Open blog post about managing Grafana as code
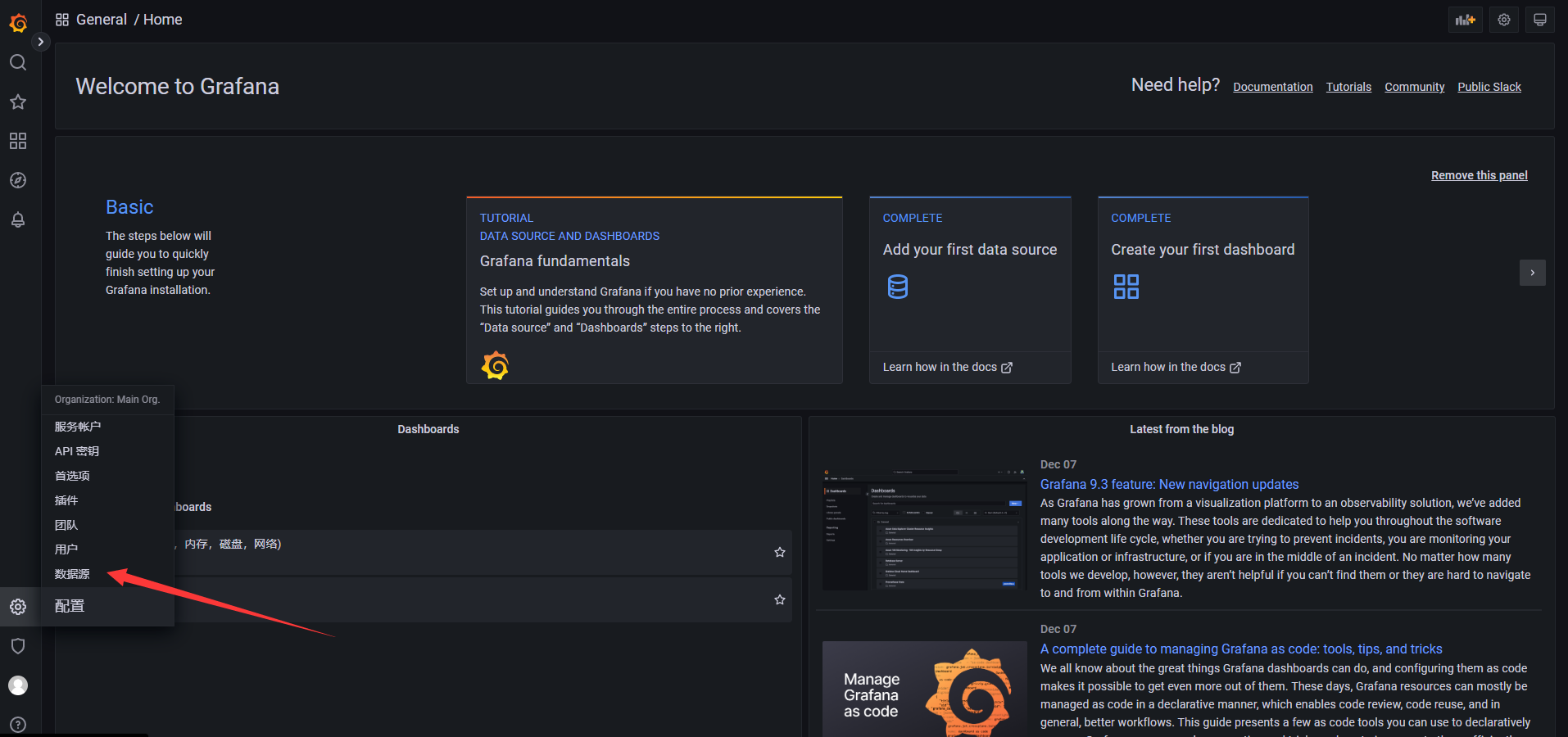The image size is (1568, 737). tap(1241, 649)
